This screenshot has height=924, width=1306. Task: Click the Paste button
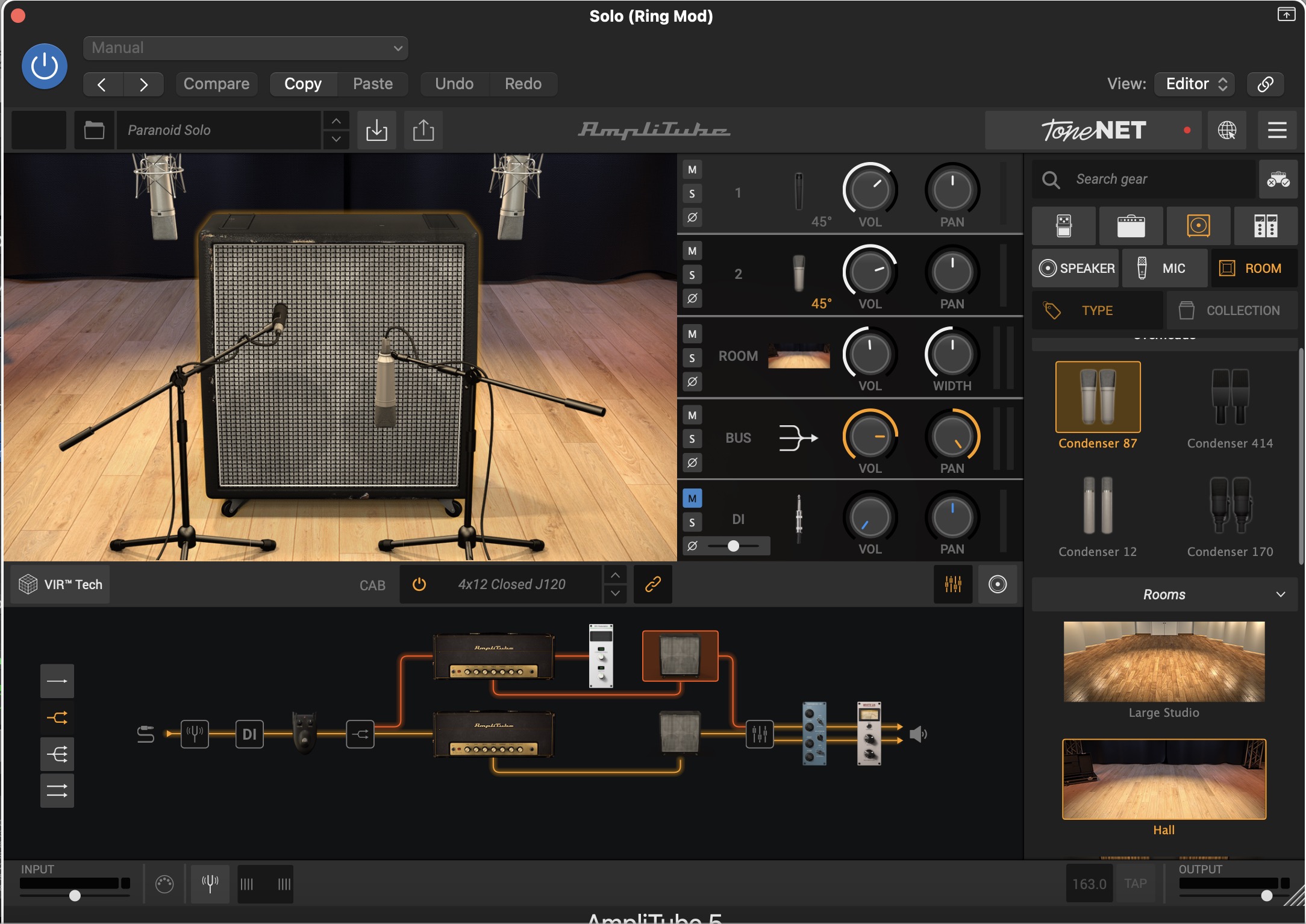click(373, 84)
